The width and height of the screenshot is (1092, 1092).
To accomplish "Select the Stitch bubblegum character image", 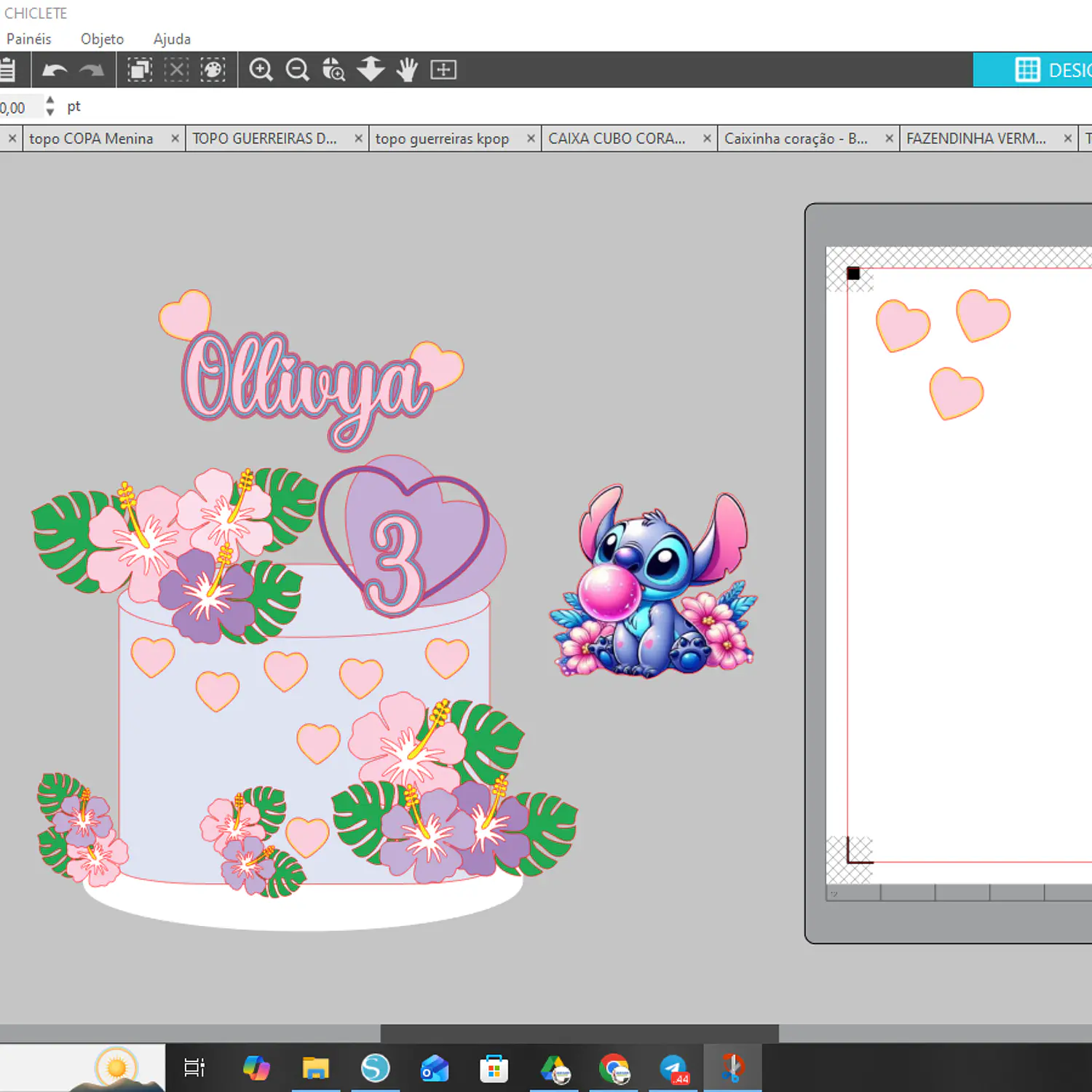I will pyautogui.click(x=654, y=582).
